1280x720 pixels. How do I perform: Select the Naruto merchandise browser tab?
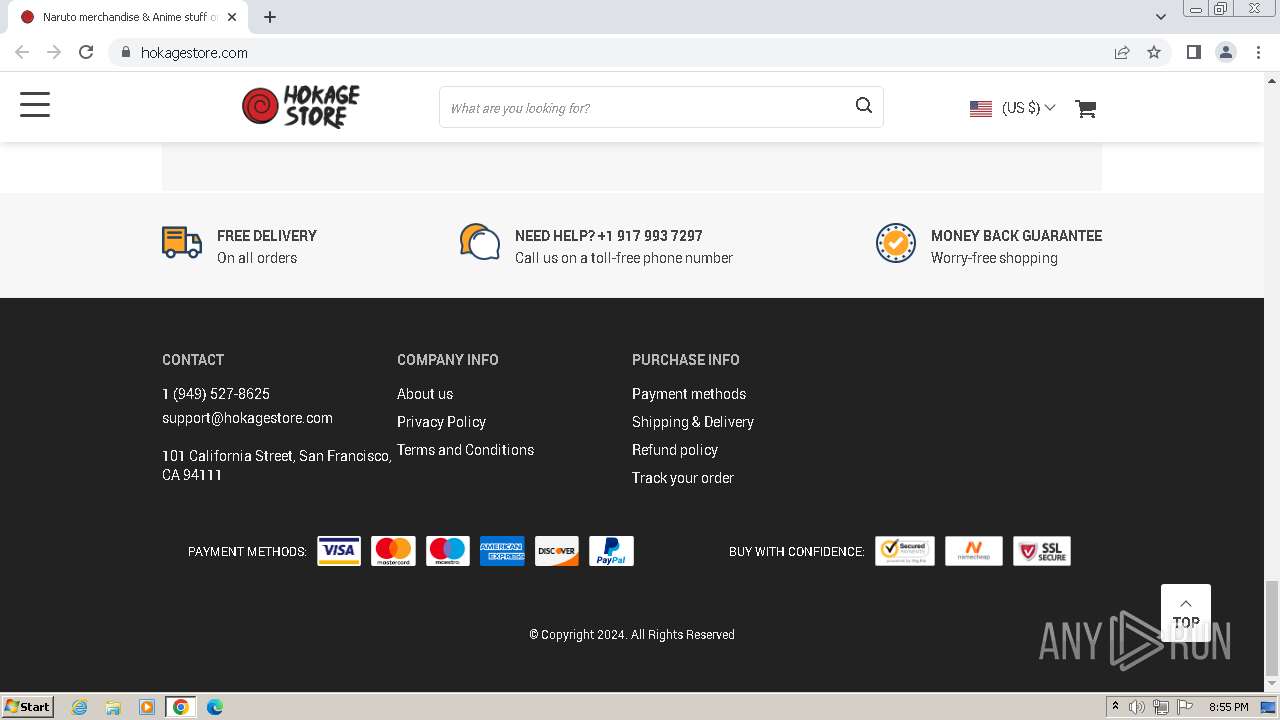[x=130, y=17]
